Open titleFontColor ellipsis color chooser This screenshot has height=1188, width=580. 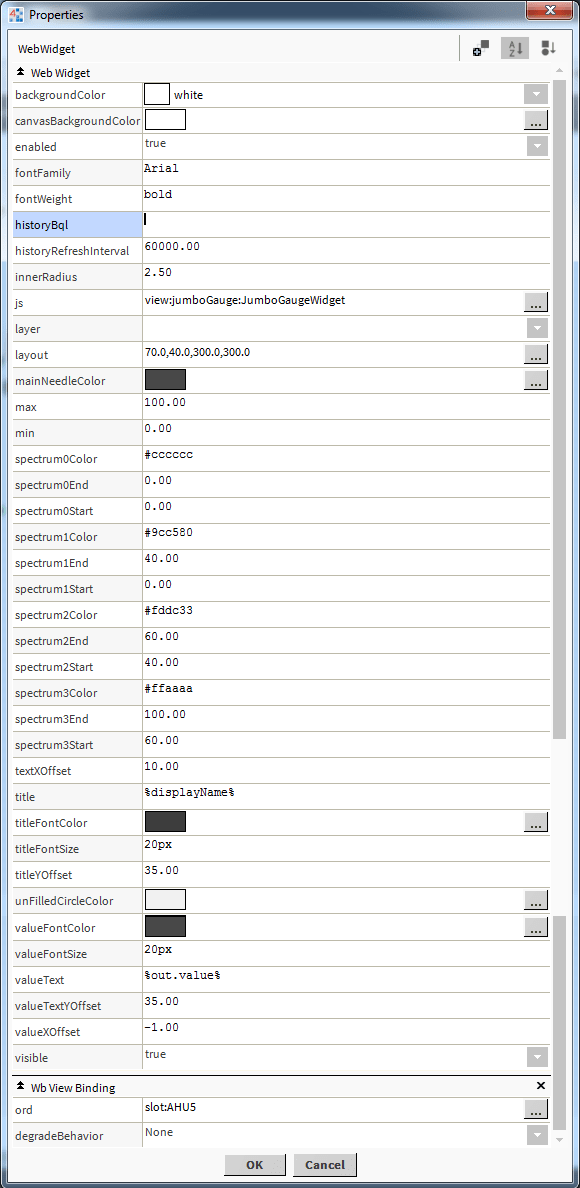pyautogui.click(x=536, y=822)
